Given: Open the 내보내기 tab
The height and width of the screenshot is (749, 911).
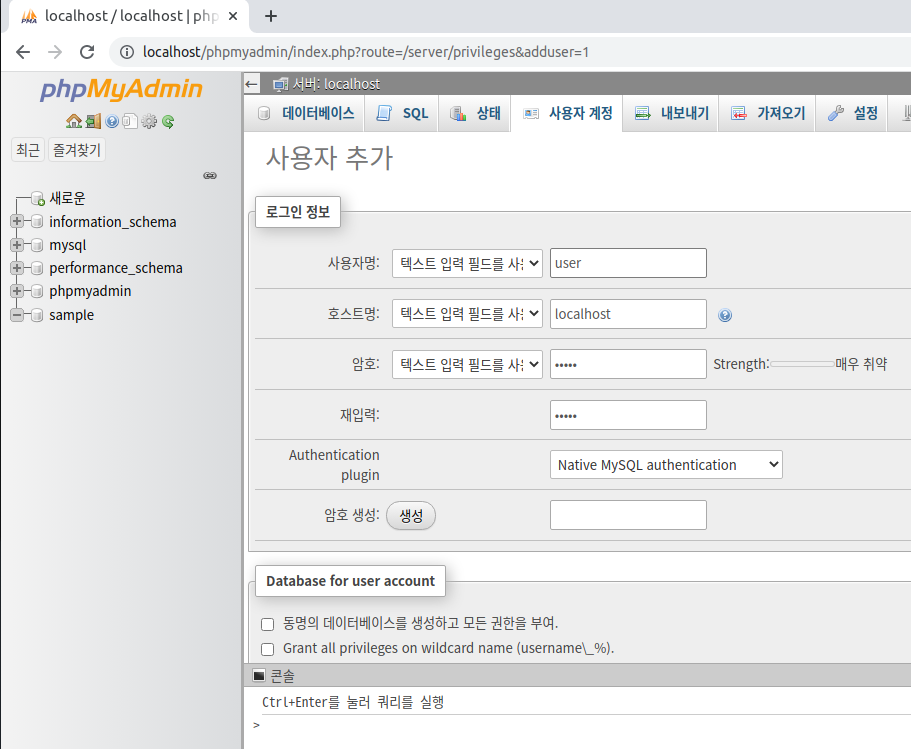Looking at the screenshot, I should [671, 113].
